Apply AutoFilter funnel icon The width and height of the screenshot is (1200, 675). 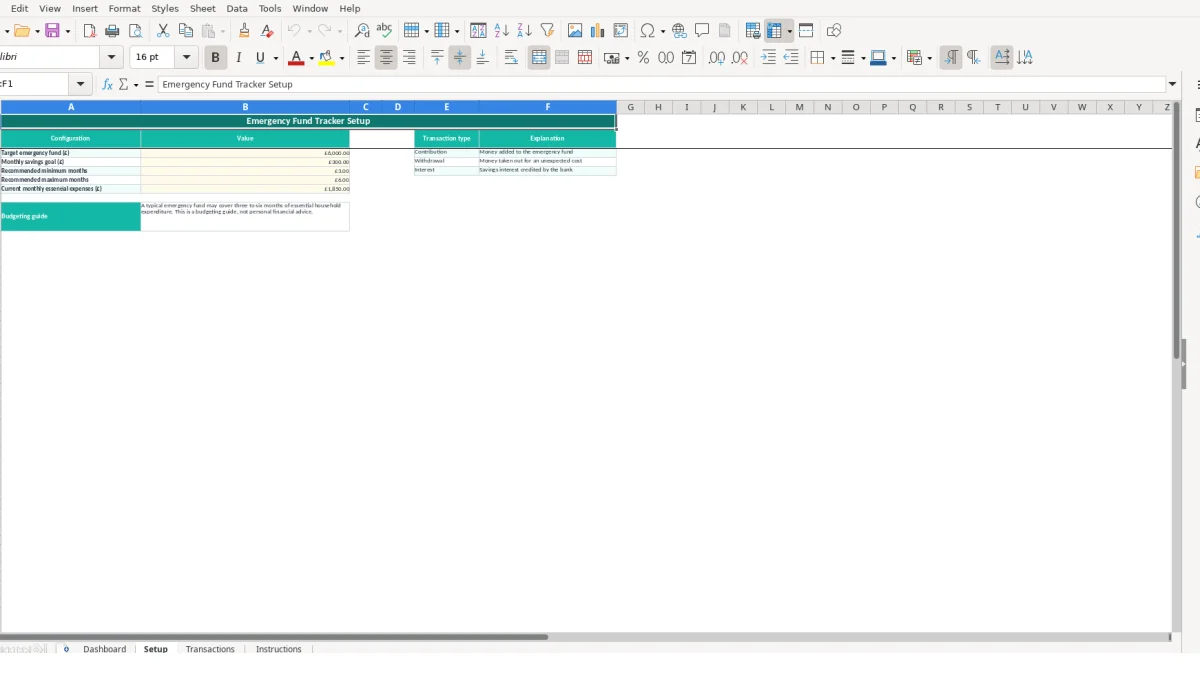point(547,31)
